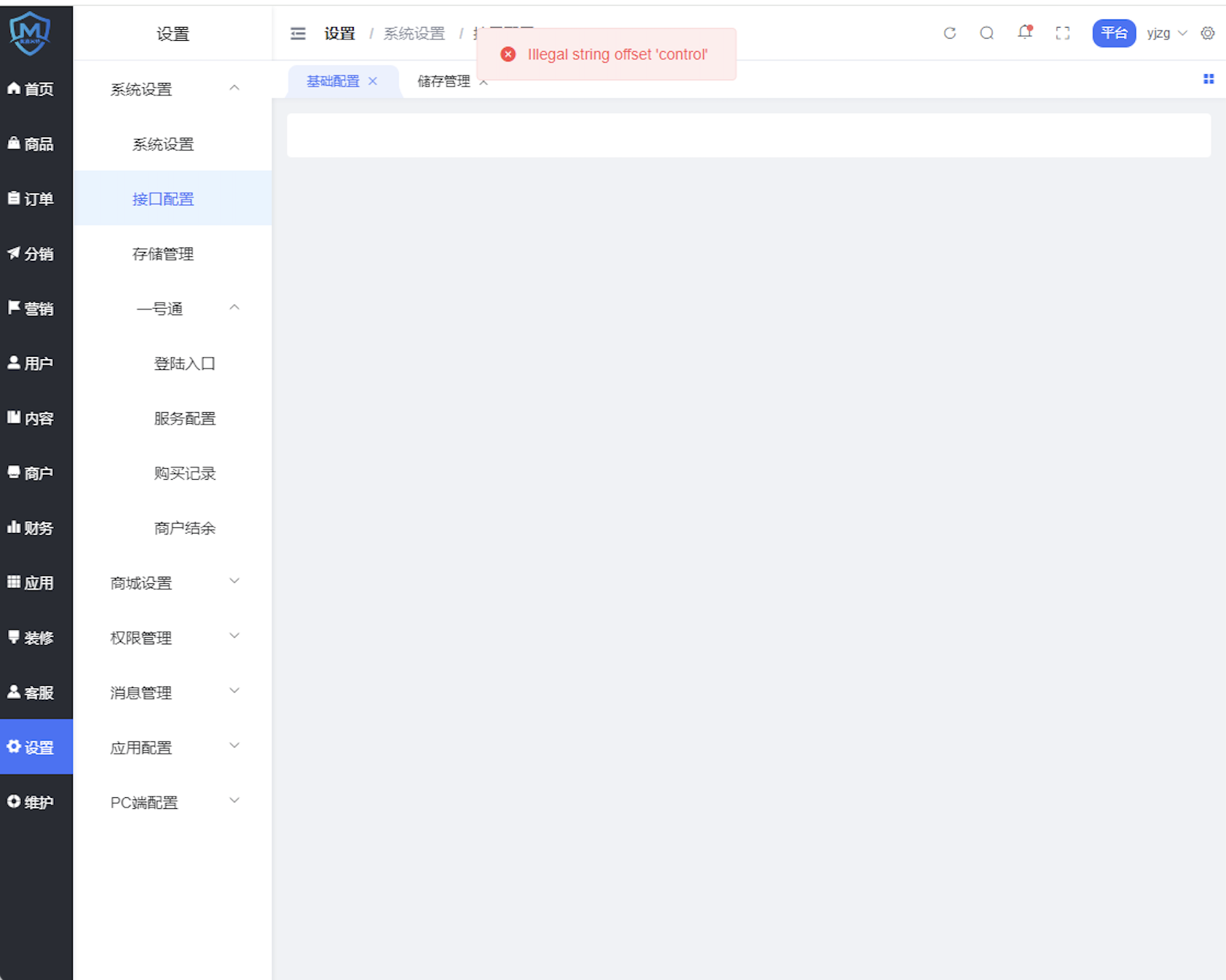Image resolution: width=1226 pixels, height=980 pixels.
Task: Click the refresh icon in the header
Action: 949,33
